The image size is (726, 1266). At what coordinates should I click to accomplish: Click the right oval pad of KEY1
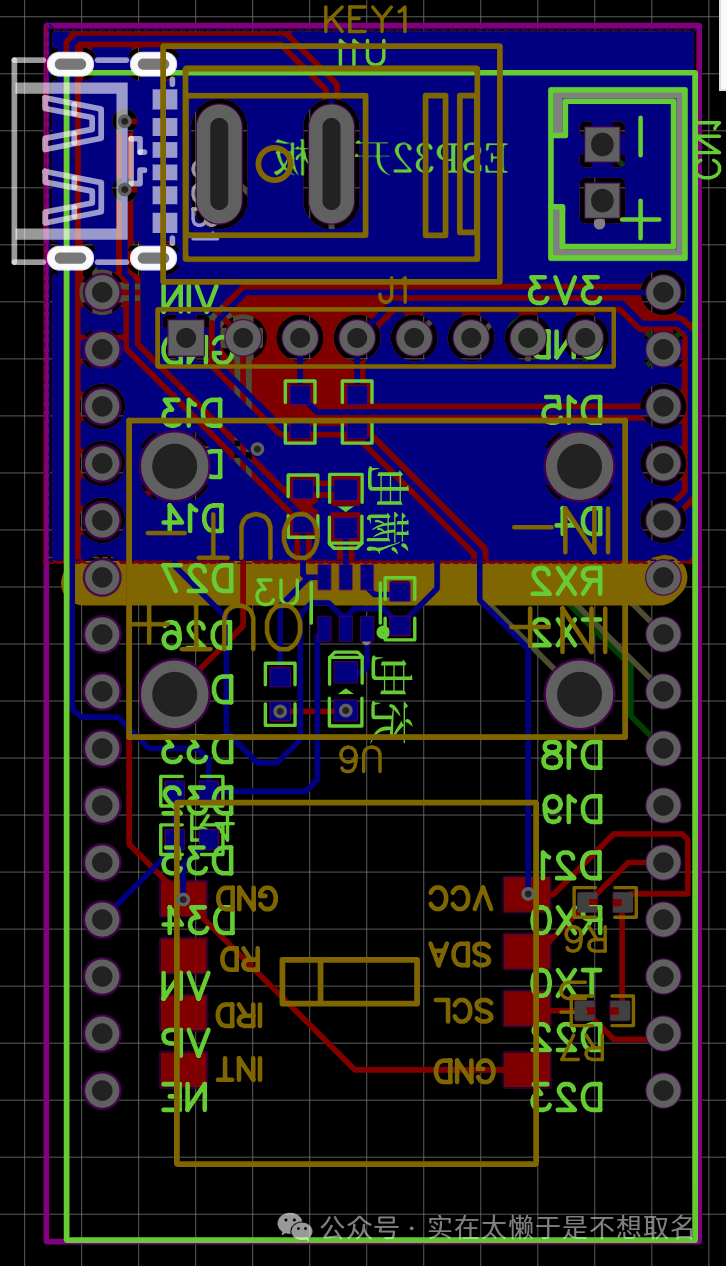pos(332,163)
